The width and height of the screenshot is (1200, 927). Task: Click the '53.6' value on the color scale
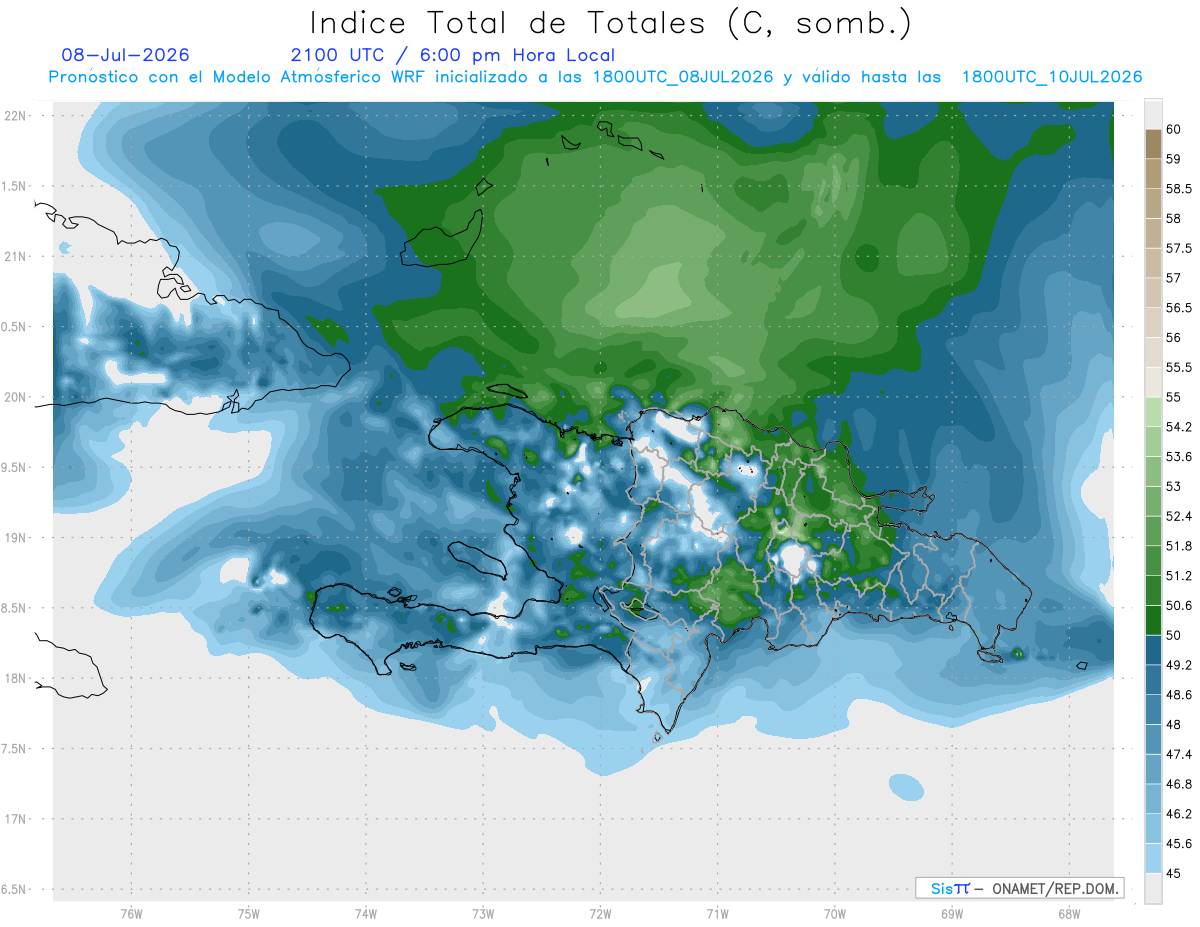pos(1179,457)
